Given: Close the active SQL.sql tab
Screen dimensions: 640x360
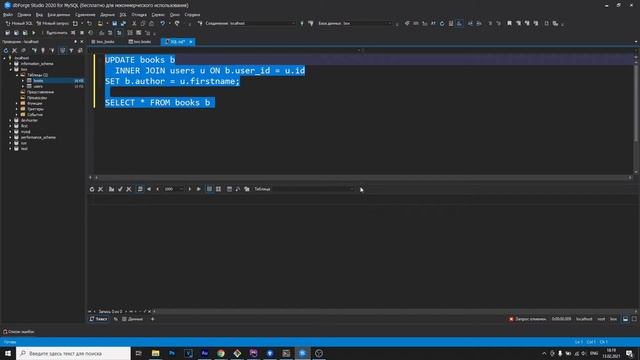Looking at the screenshot, I should tap(191, 42).
